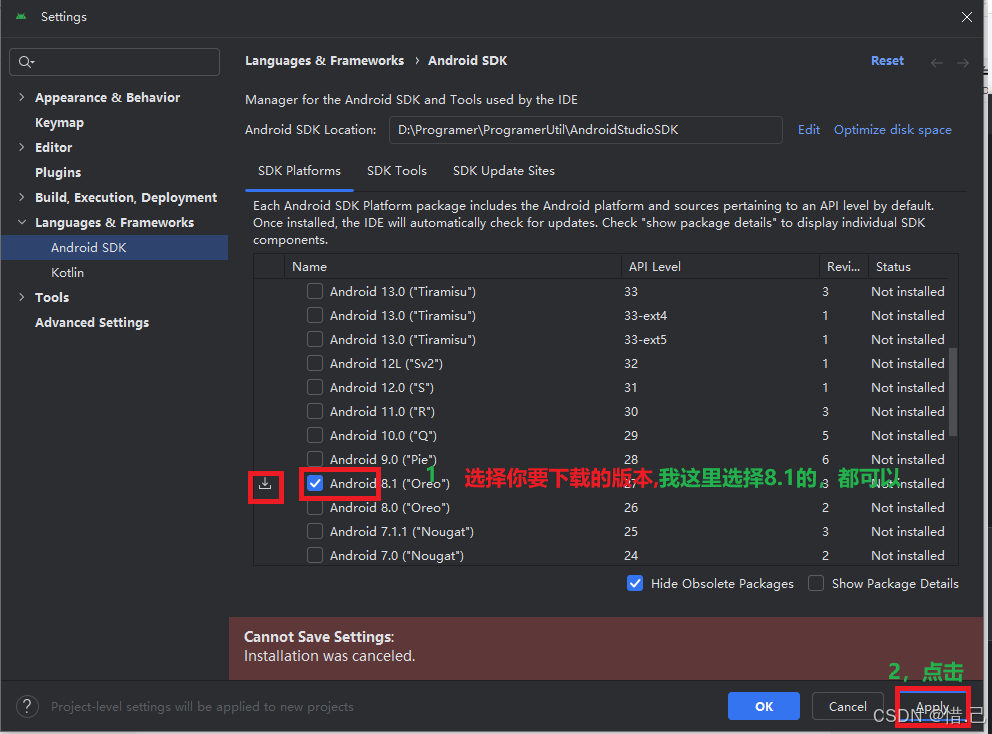Viewport: 992px width, 734px height.
Task: Switch to SDK Tools tab
Action: [x=397, y=171]
